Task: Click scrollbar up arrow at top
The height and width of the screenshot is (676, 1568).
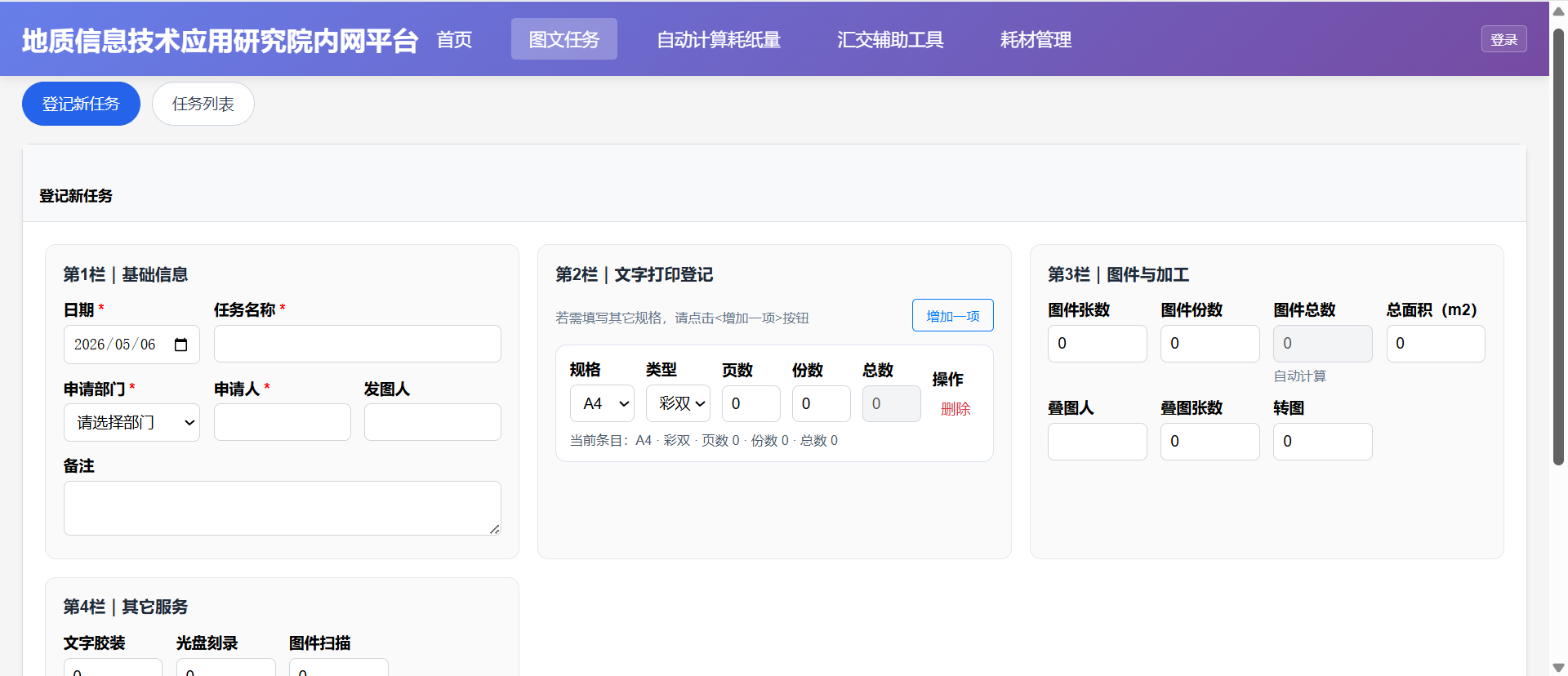Action: coord(1558,11)
